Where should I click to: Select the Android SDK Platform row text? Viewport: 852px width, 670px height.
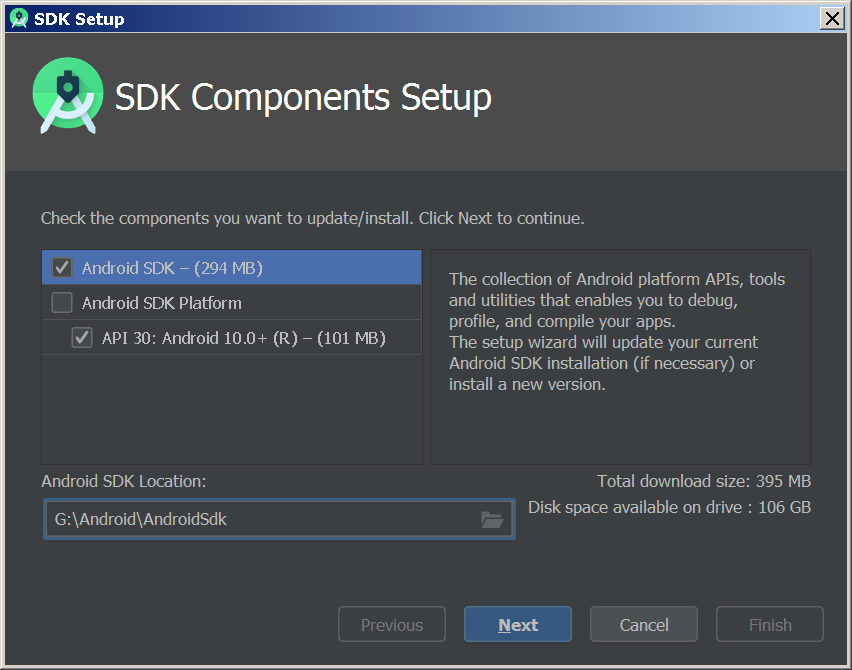pyautogui.click(x=161, y=303)
